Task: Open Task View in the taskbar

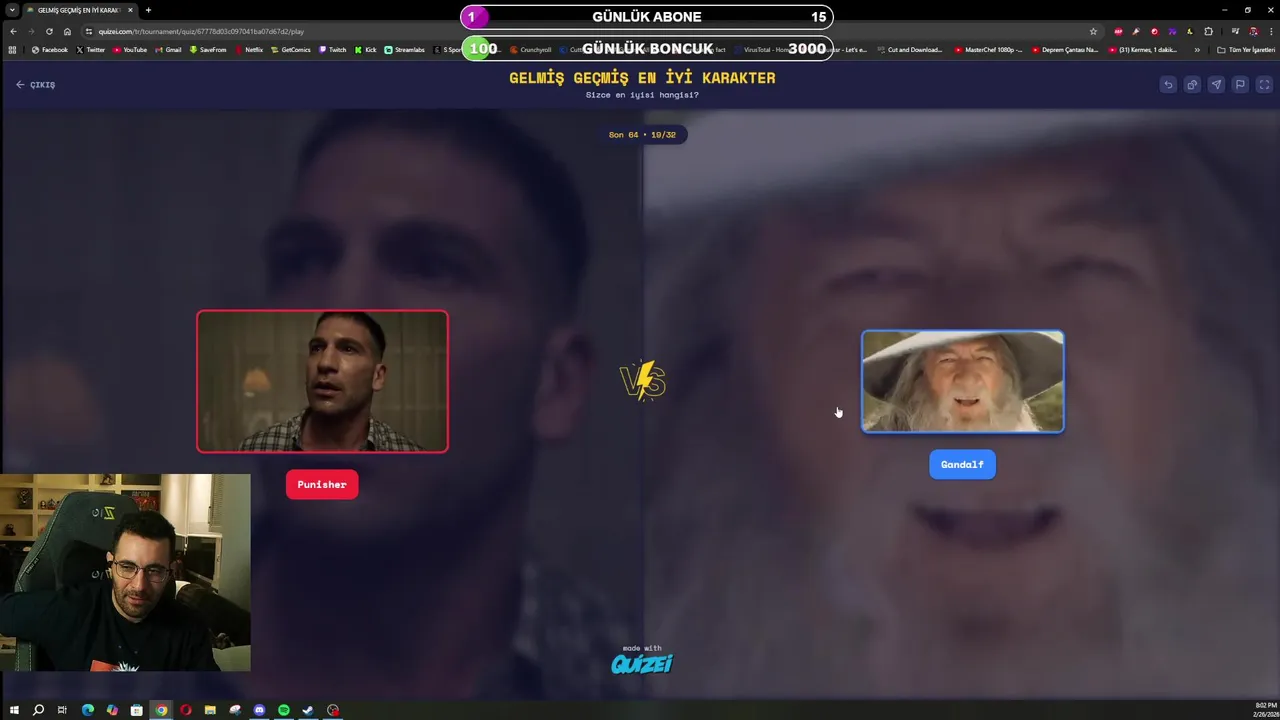Action: tap(62, 710)
